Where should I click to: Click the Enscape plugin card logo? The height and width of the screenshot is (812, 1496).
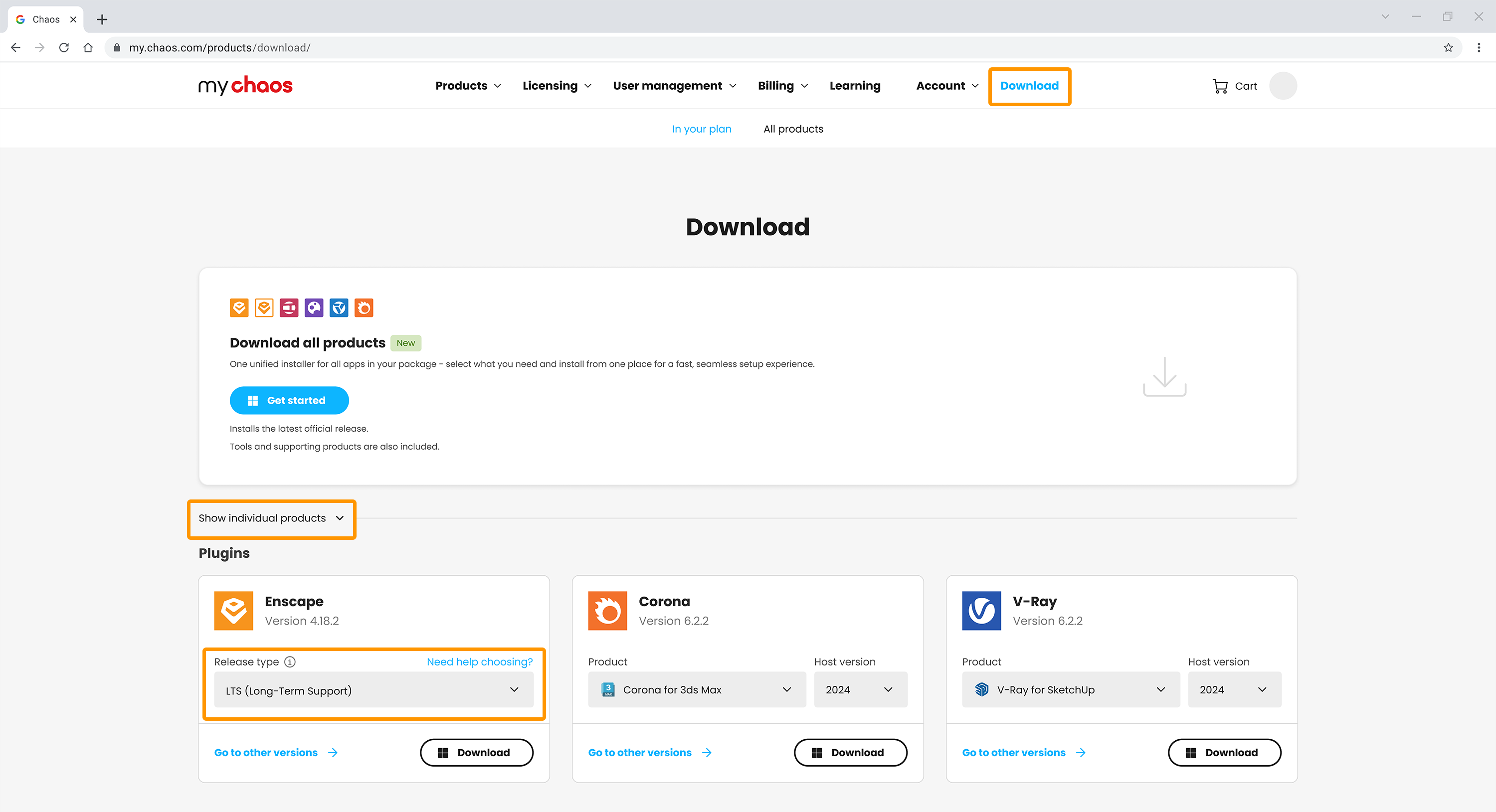coord(233,611)
